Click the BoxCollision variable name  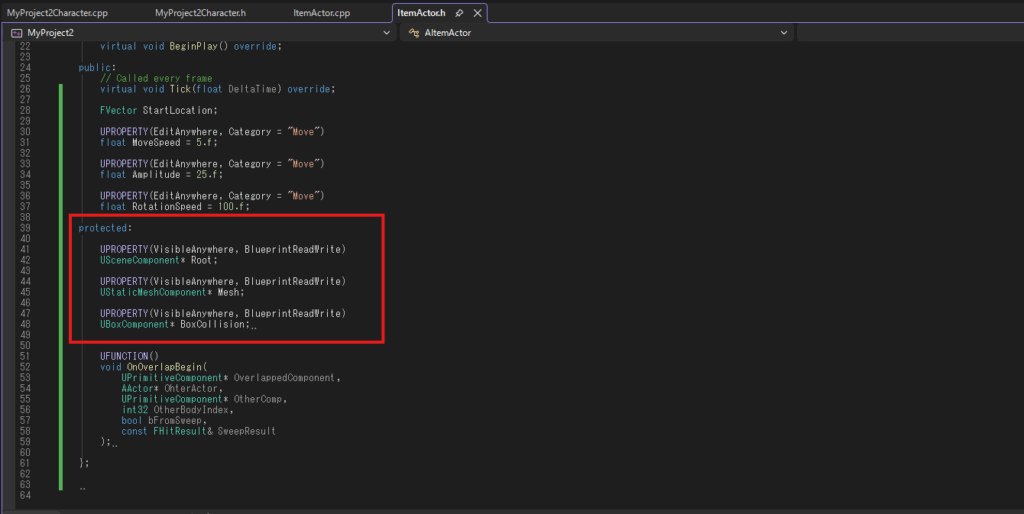click(212, 324)
